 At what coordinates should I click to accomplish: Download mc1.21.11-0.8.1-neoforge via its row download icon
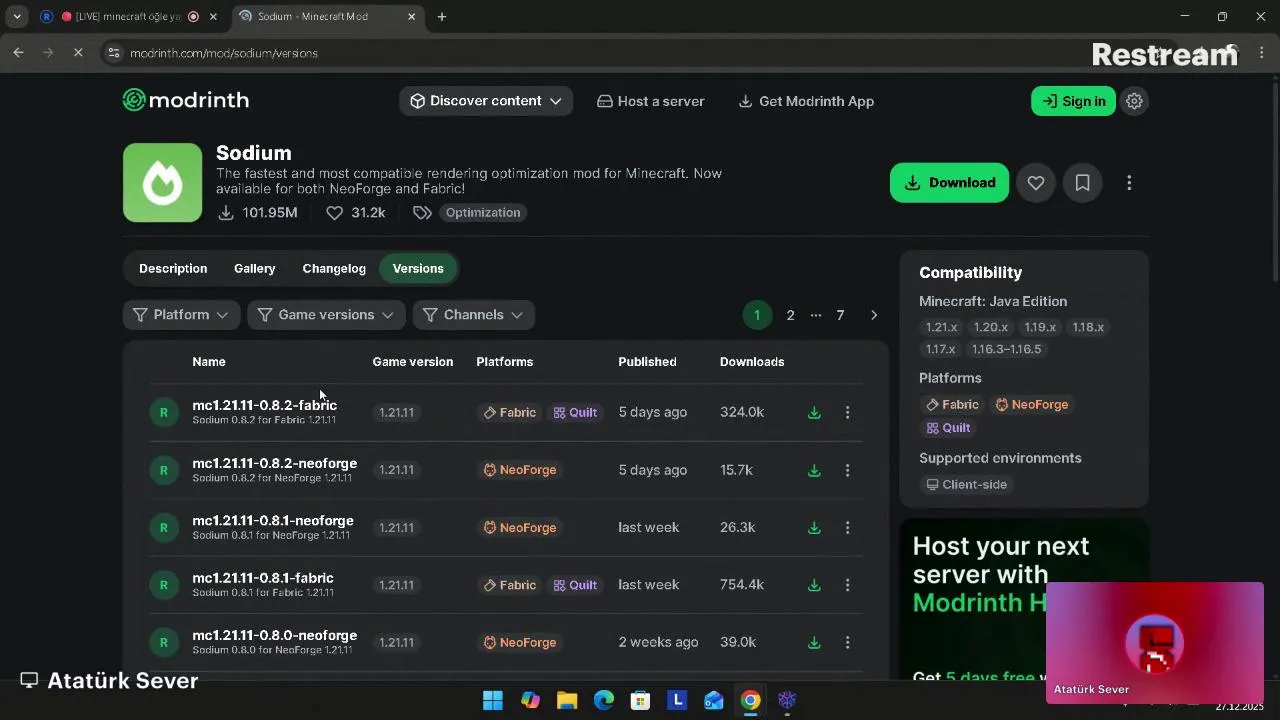[x=814, y=527]
